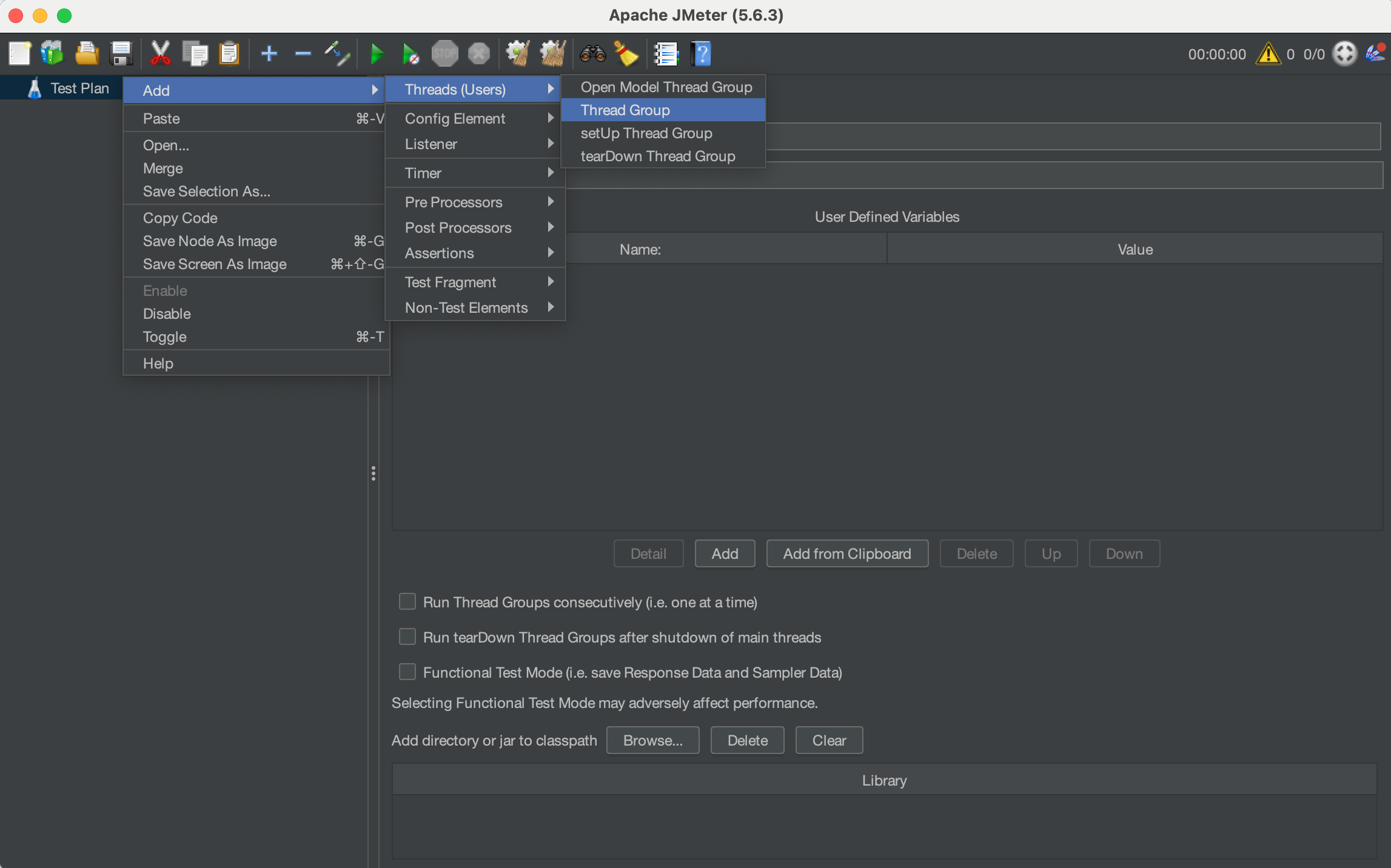This screenshot has height=868, width=1391.
Task: Expand the Listener submenu
Action: pyautogui.click(x=475, y=144)
